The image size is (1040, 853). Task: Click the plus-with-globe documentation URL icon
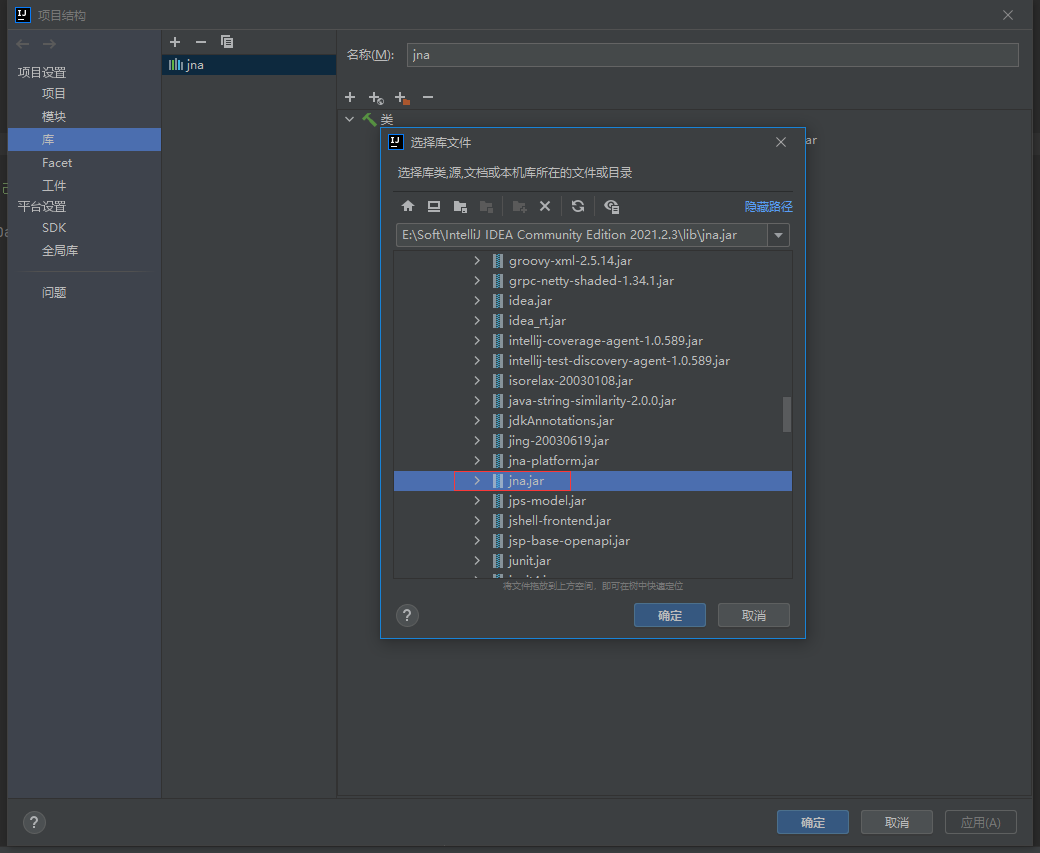376,98
